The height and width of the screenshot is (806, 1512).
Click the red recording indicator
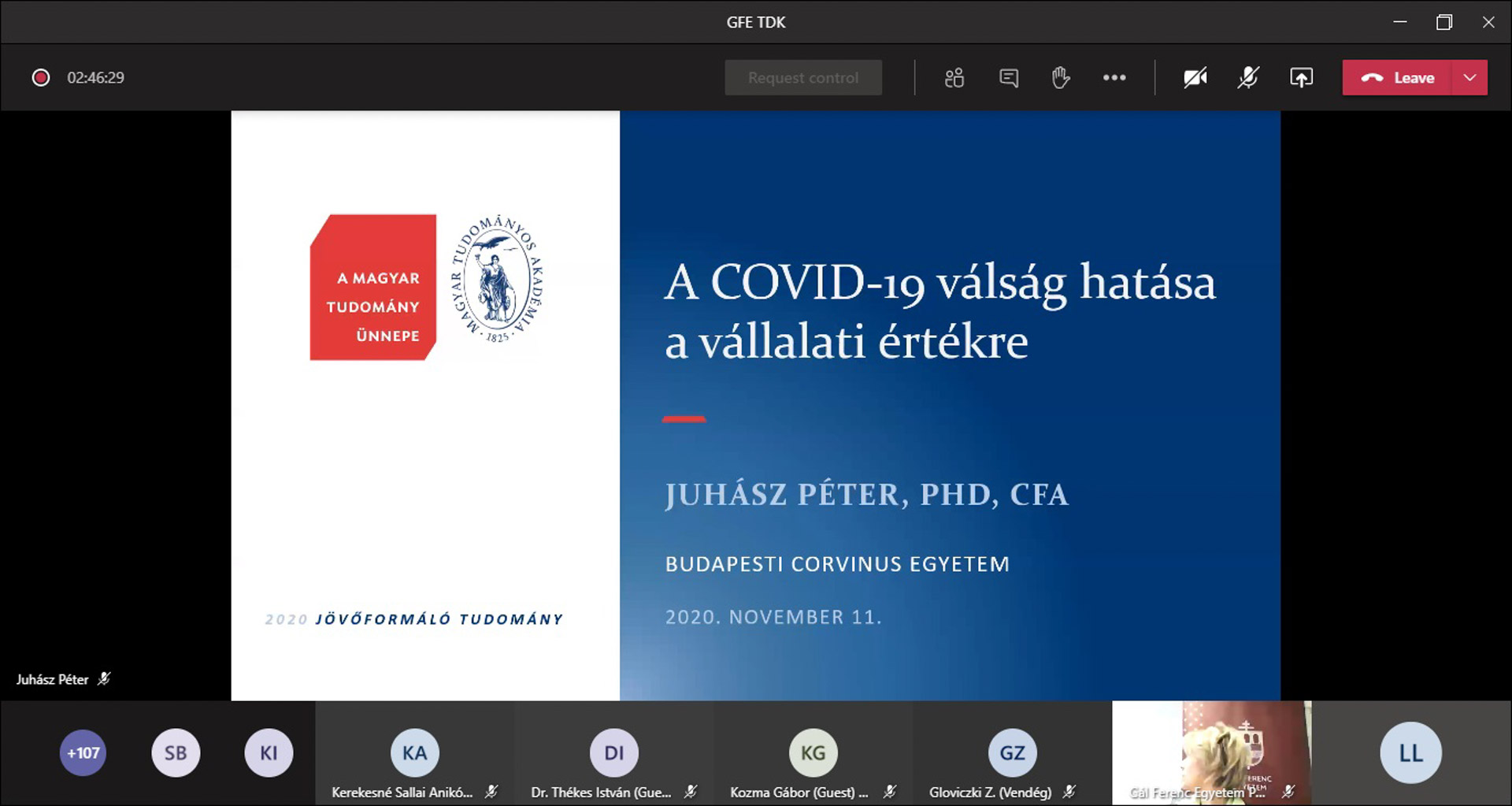point(41,77)
